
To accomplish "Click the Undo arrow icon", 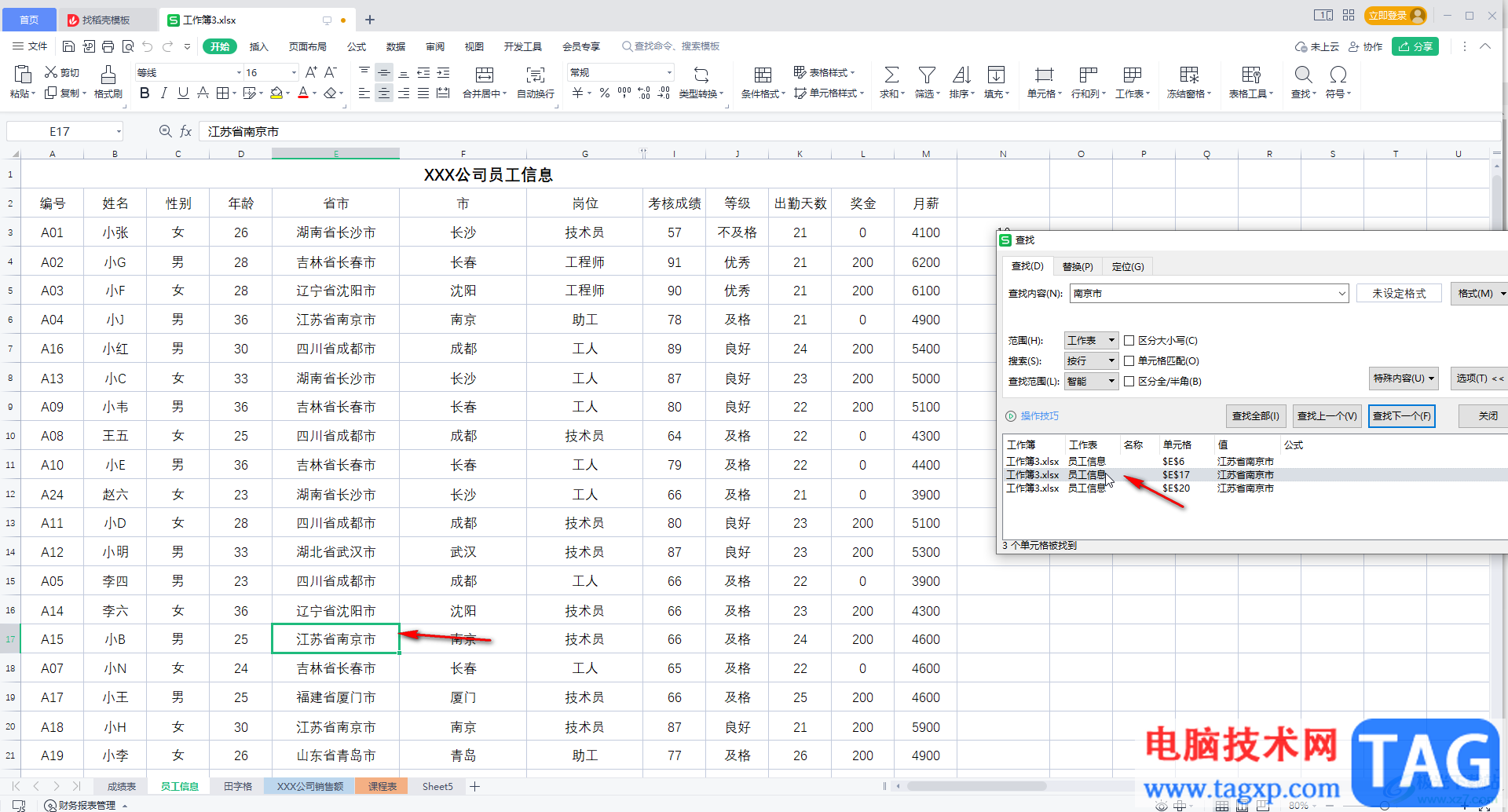I will (147, 46).
